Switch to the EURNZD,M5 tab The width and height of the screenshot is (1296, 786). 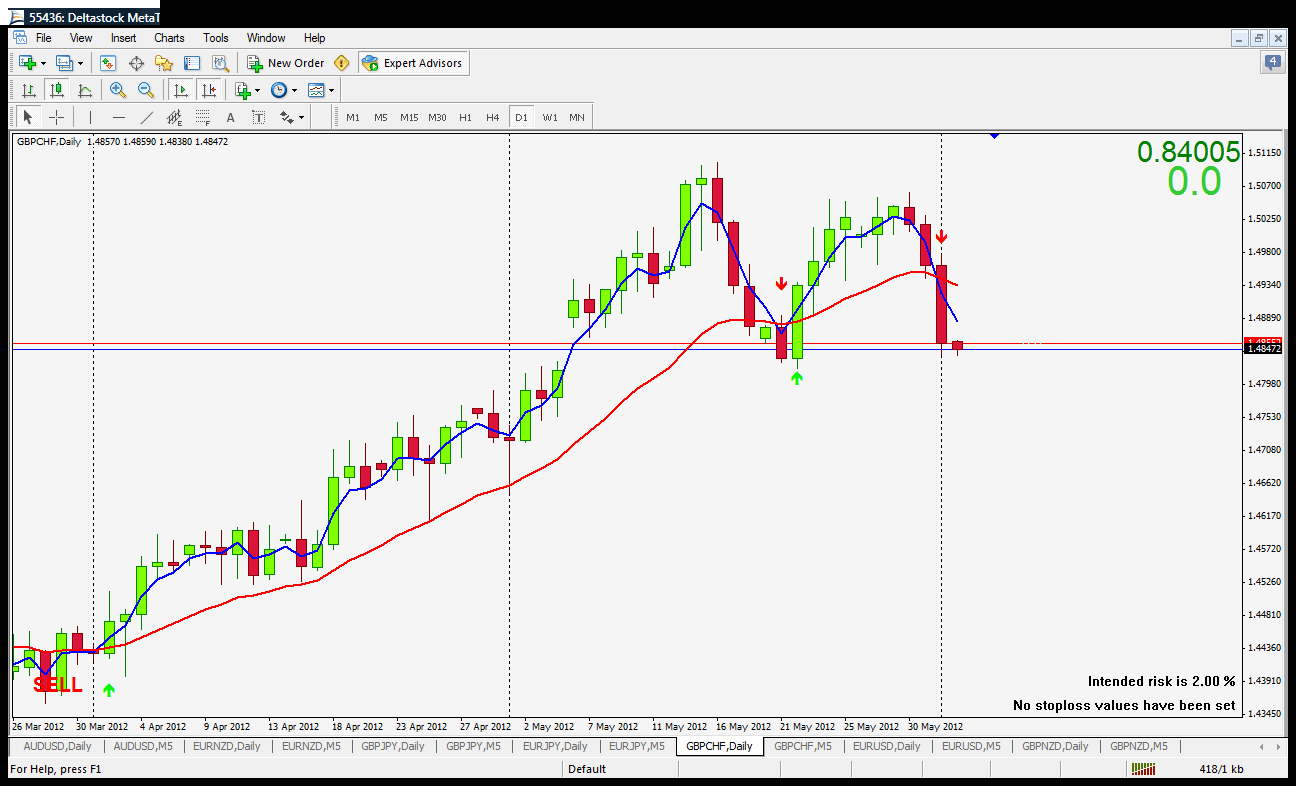311,746
